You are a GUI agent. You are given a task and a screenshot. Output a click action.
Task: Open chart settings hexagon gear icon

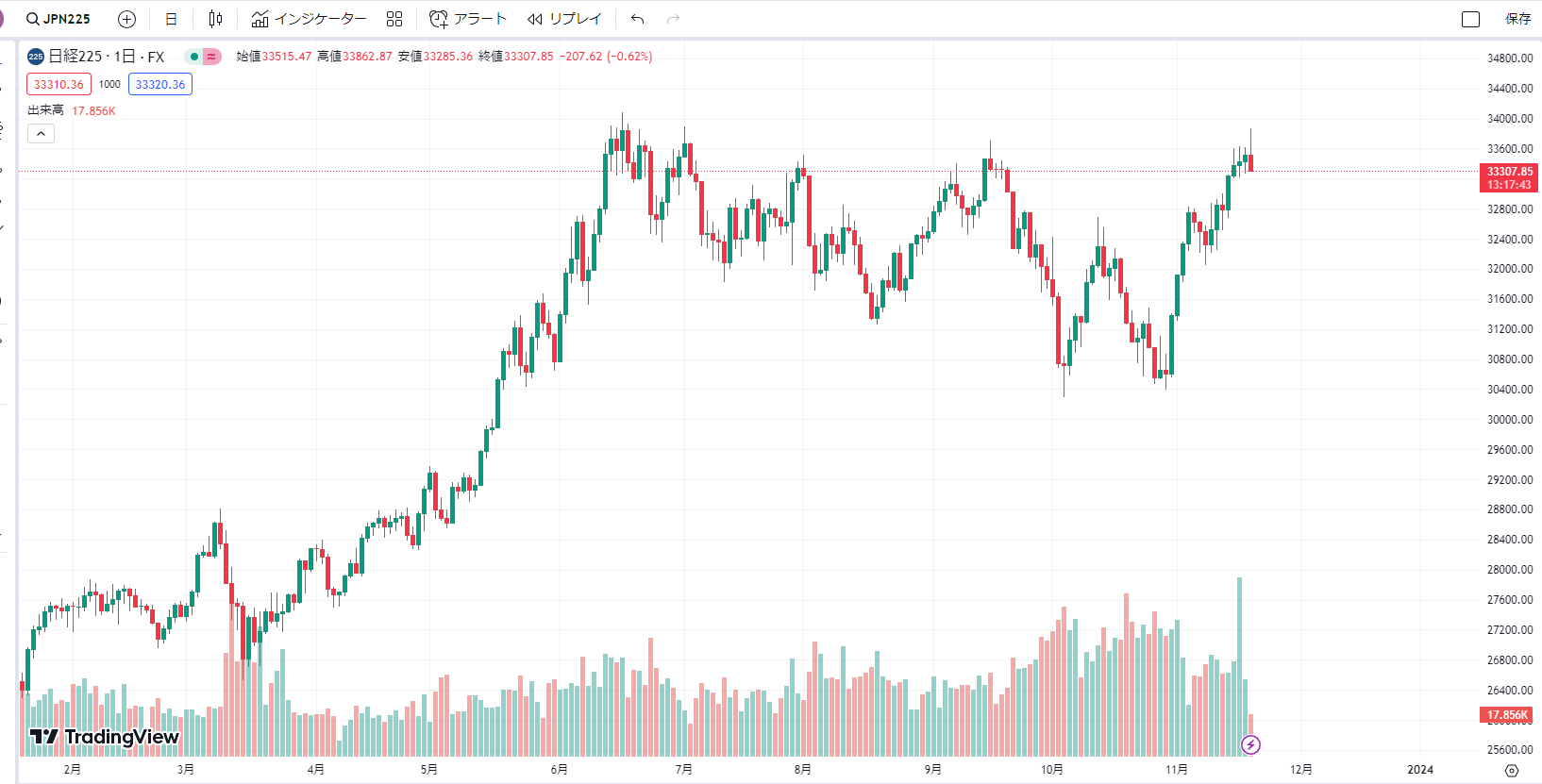click(x=1512, y=770)
